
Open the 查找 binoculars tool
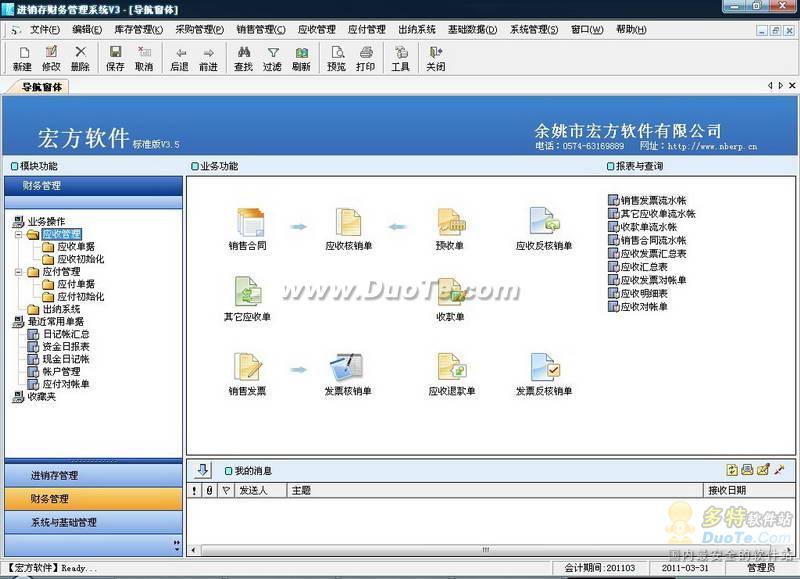(x=243, y=58)
